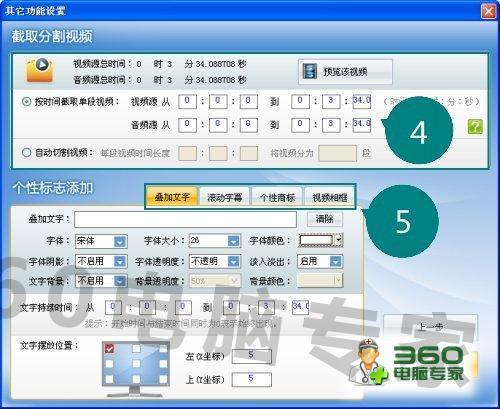Click the 叠加文字 text input field
Viewport: 500px width, 409px height.
coord(185,219)
